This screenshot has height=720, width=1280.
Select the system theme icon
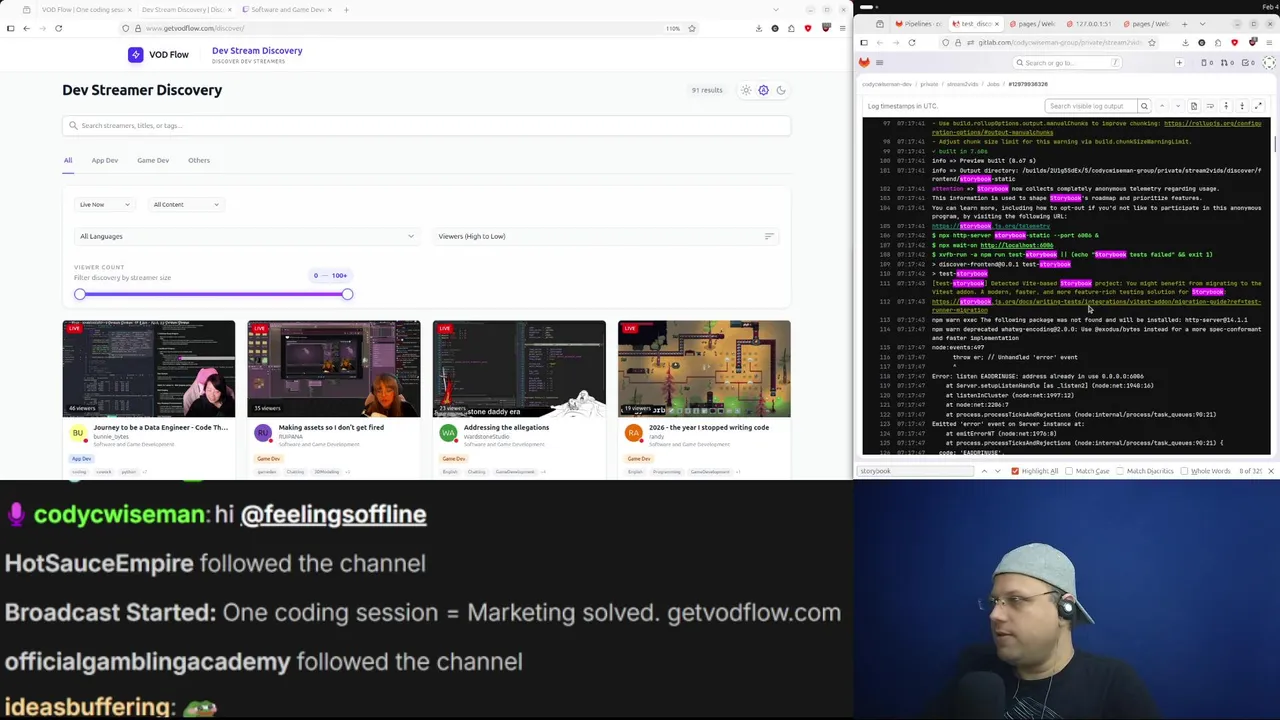[x=763, y=90]
